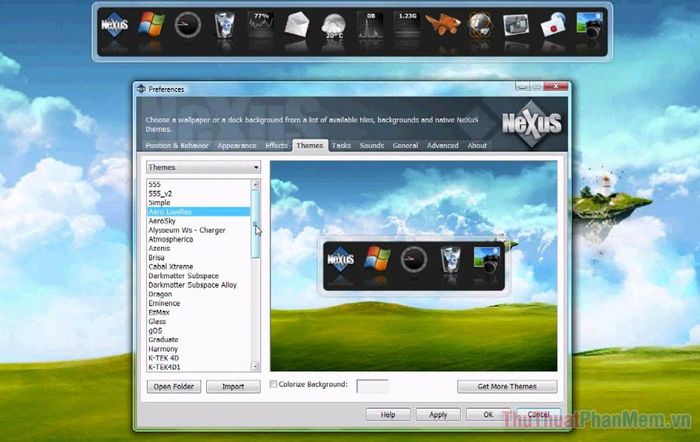Click the colorize background color swatch
Image resolution: width=700 pixels, height=442 pixels.
tap(372, 386)
